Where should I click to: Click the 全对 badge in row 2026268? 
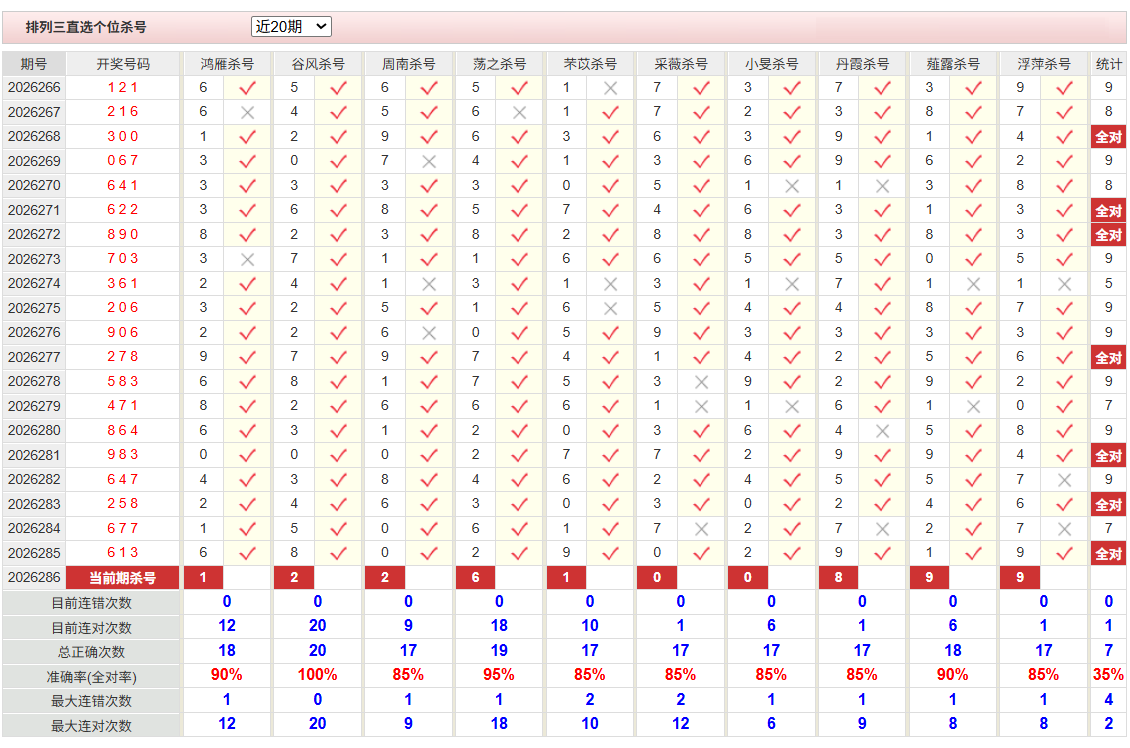(x=1108, y=137)
